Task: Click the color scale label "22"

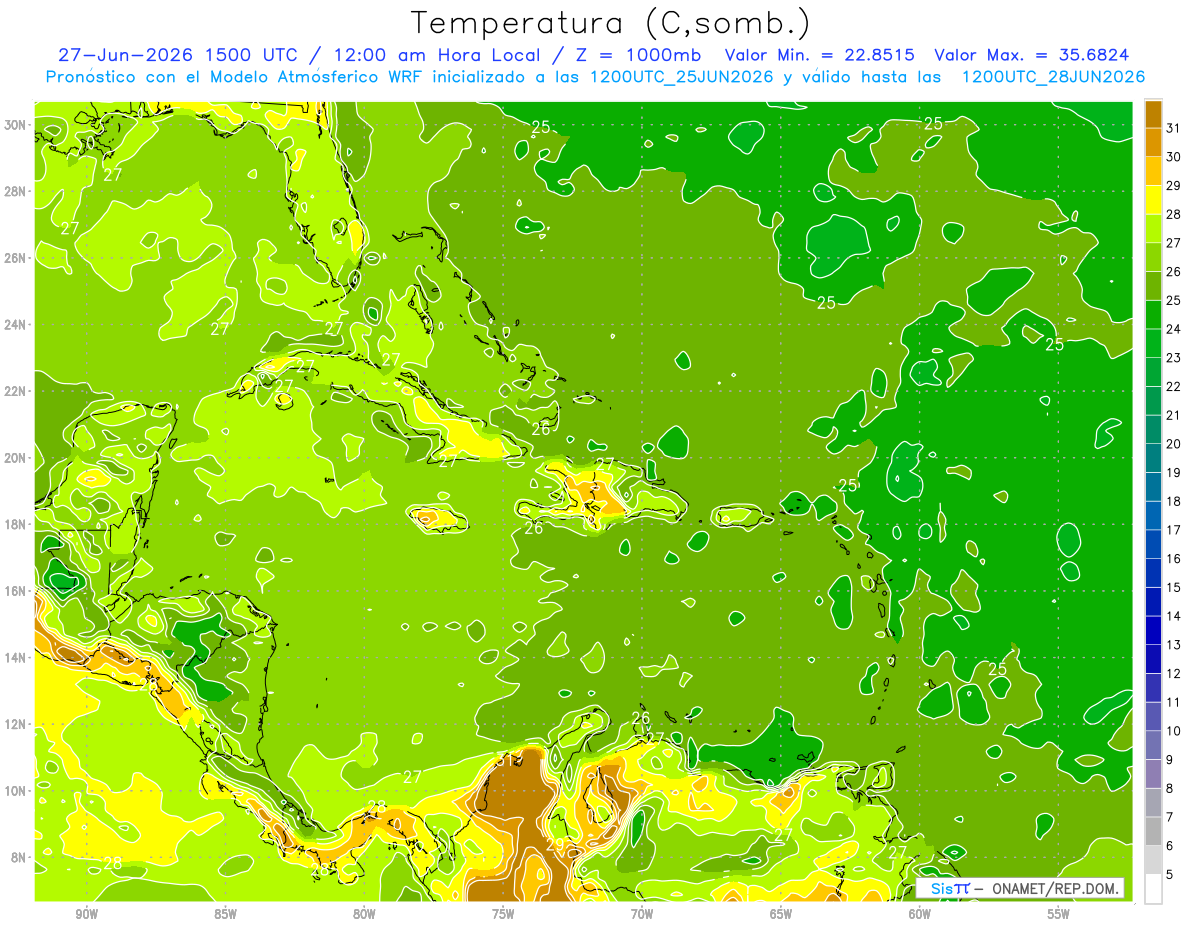Action: [1174, 386]
